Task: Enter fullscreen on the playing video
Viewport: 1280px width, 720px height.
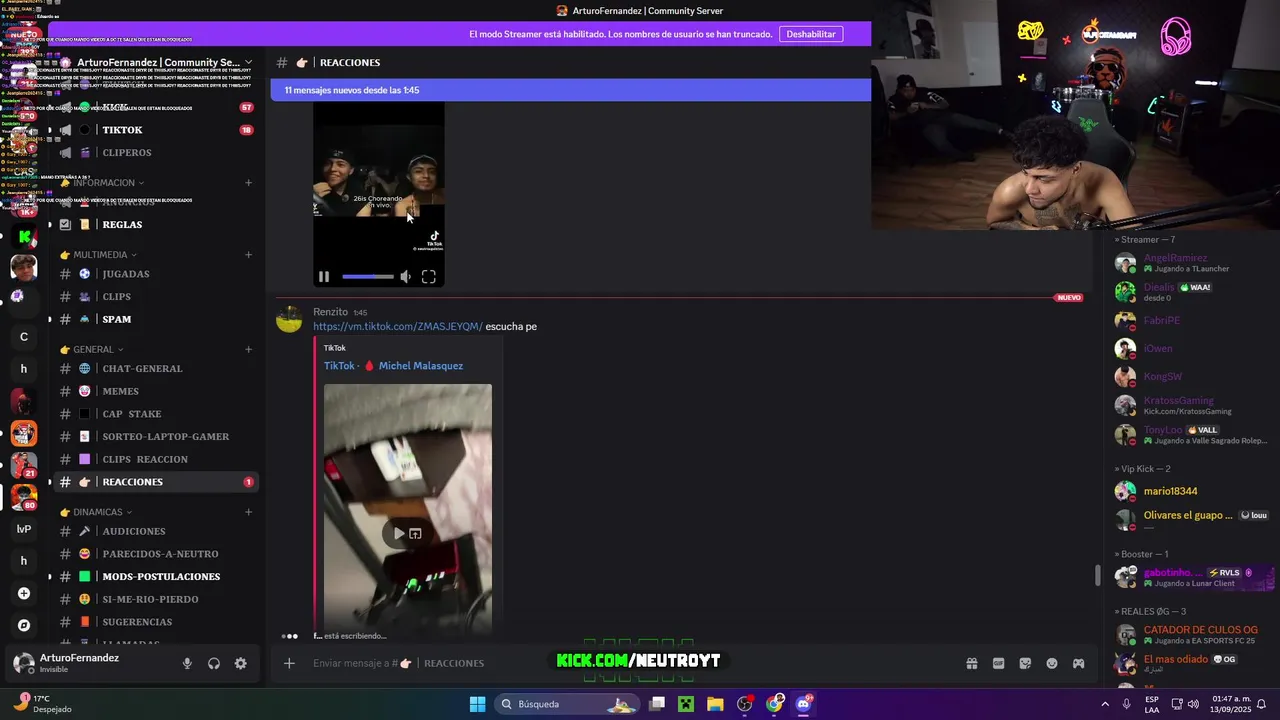Action: click(x=428, y=277)
